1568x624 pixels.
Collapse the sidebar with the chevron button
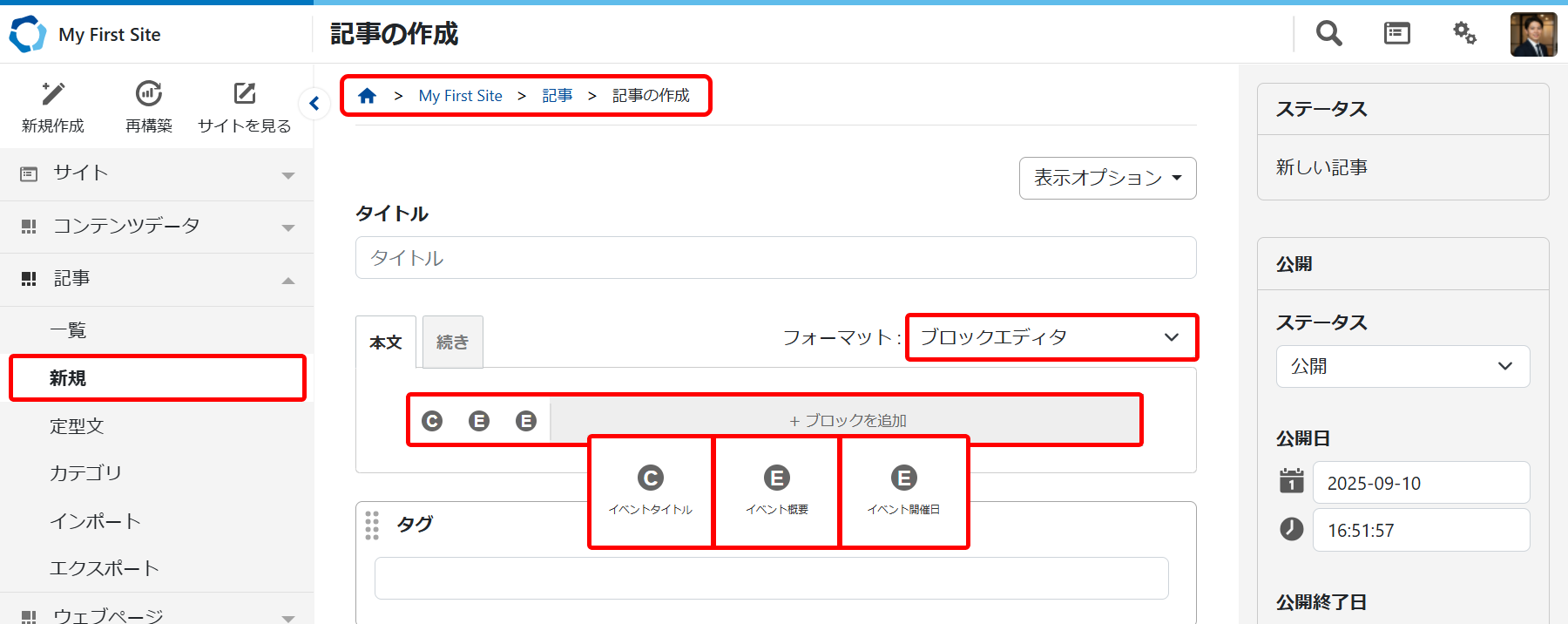[x=314, y=104]
